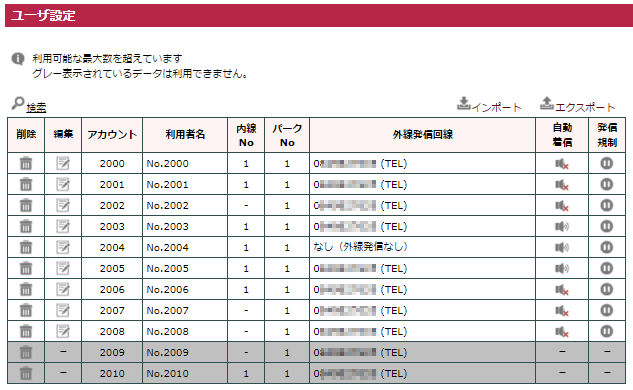Edit user No.2006 via pencil icon

63,289
